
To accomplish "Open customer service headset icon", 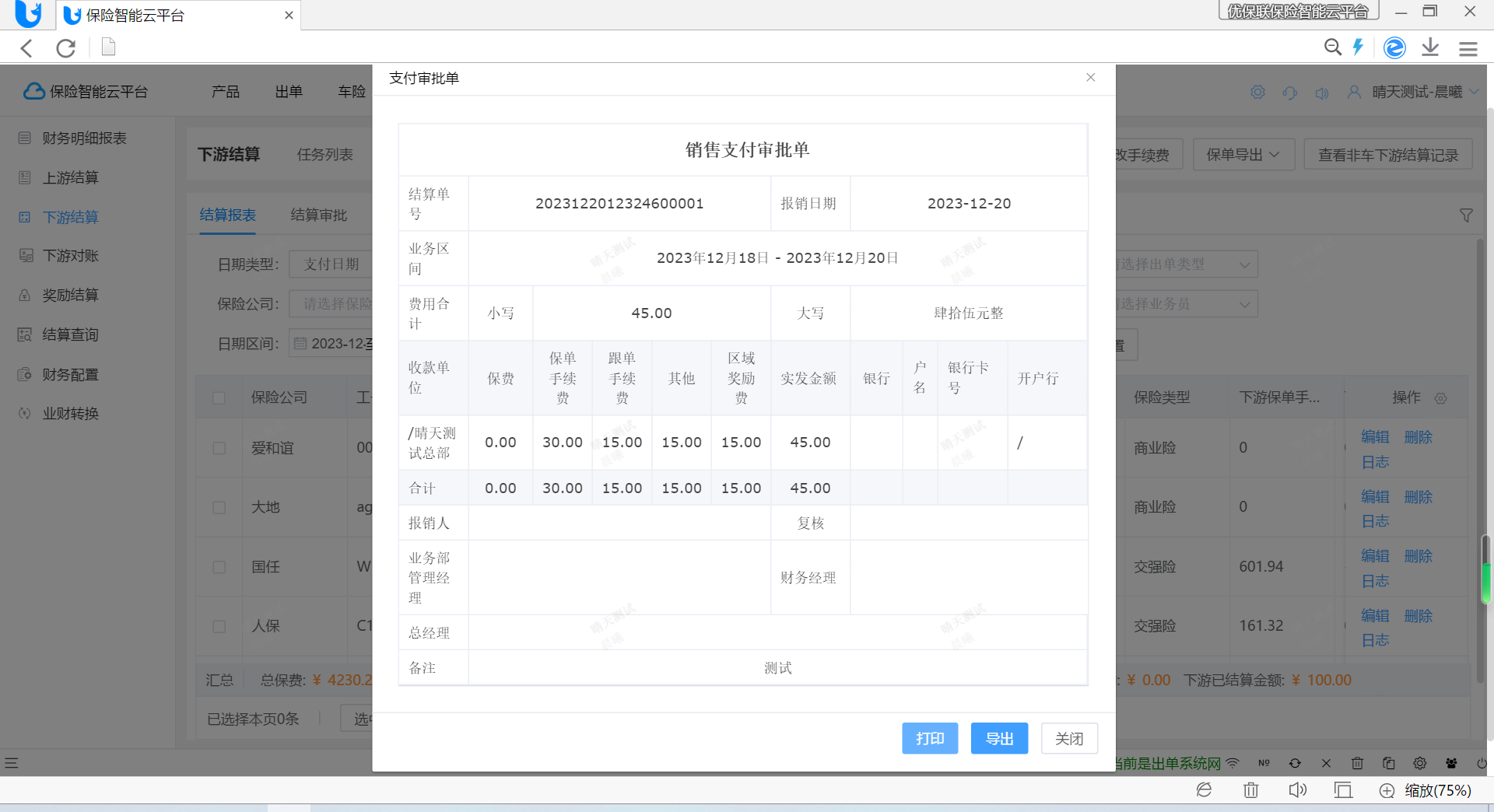I will 1290,93.
